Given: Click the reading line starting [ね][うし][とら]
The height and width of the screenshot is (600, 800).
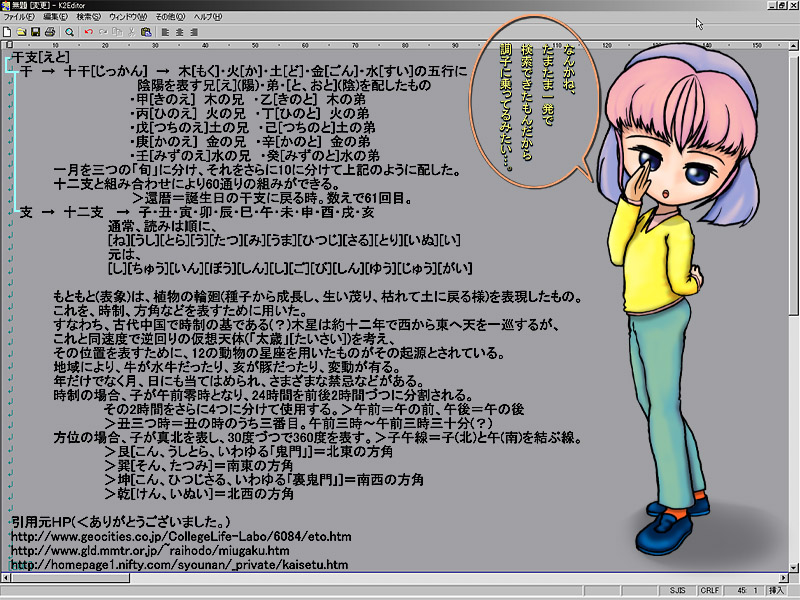Looking at the screenshot, I should (x=284, y=240).
